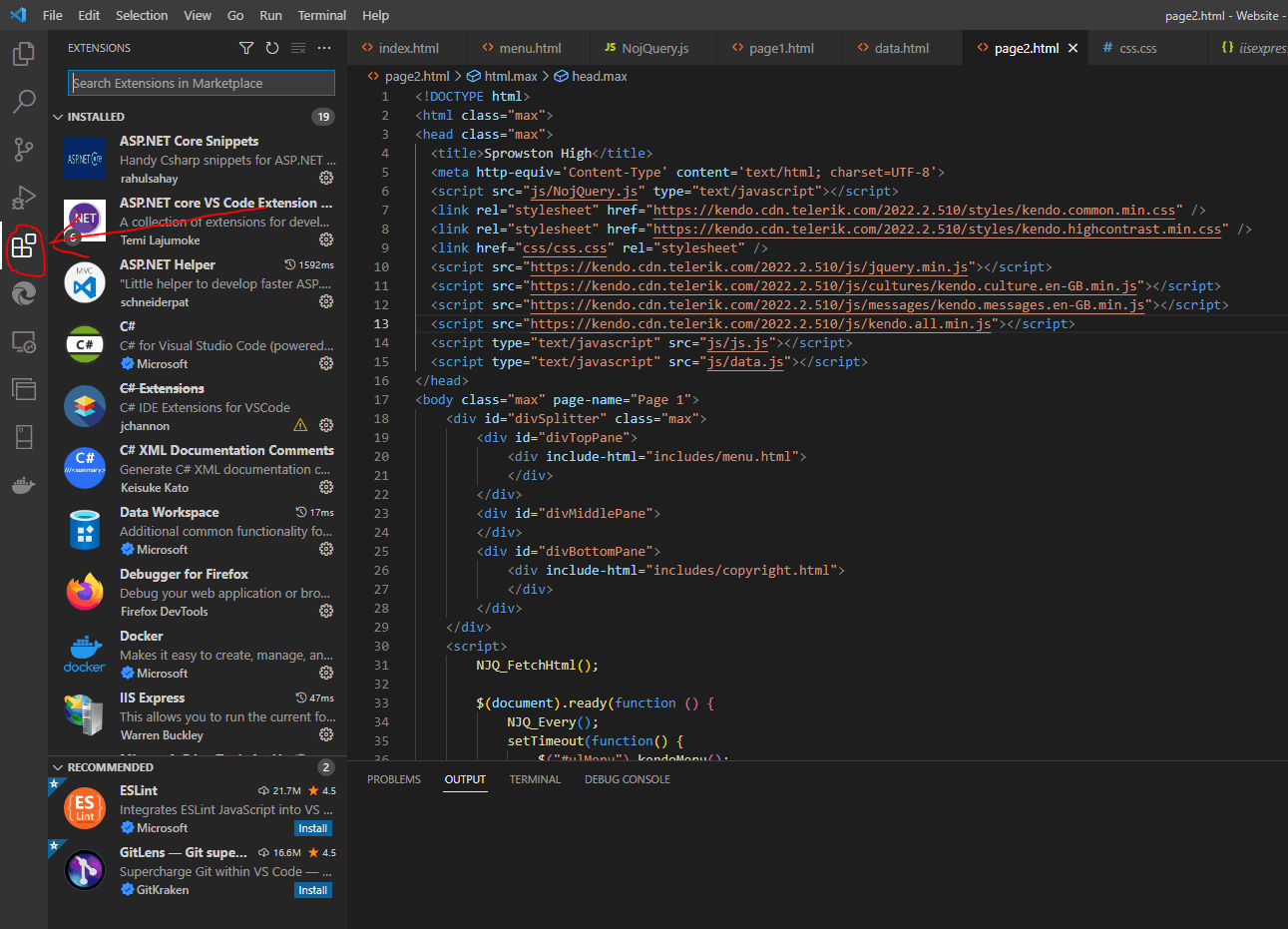Screen dimensions: 1288x929
Task: Switch to index.html editor tab
Action: coord(407,48)
